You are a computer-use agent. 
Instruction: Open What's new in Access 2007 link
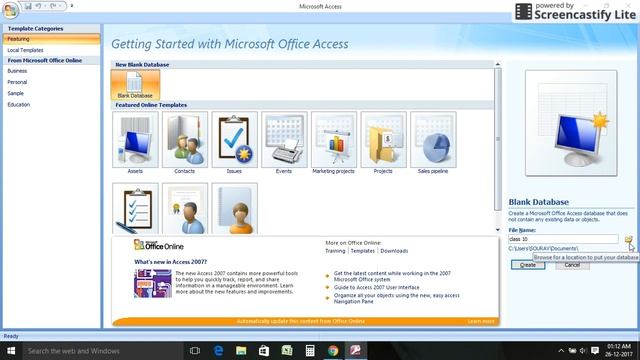click(x=171, y=262)
